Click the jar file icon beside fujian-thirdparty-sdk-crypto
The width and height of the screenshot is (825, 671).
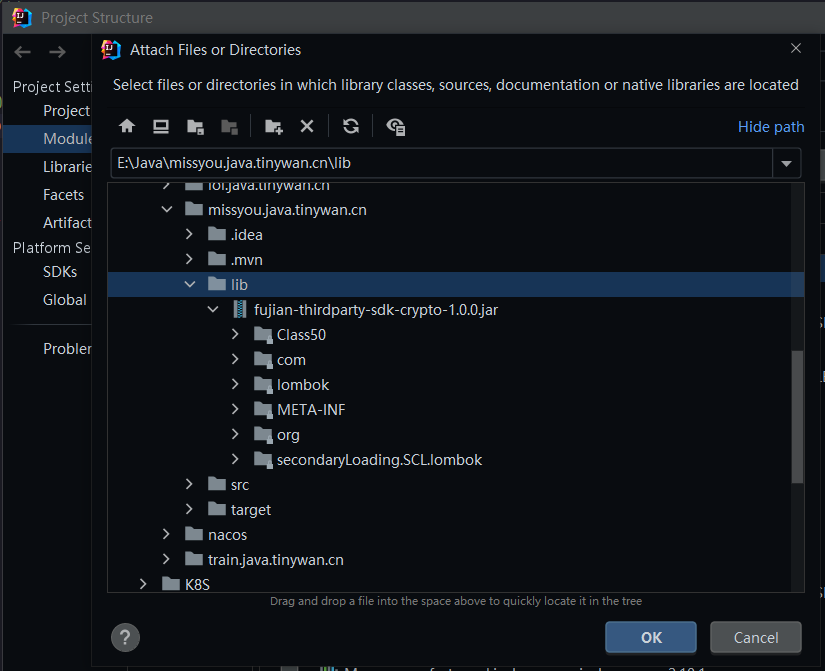tap(238, 309)
